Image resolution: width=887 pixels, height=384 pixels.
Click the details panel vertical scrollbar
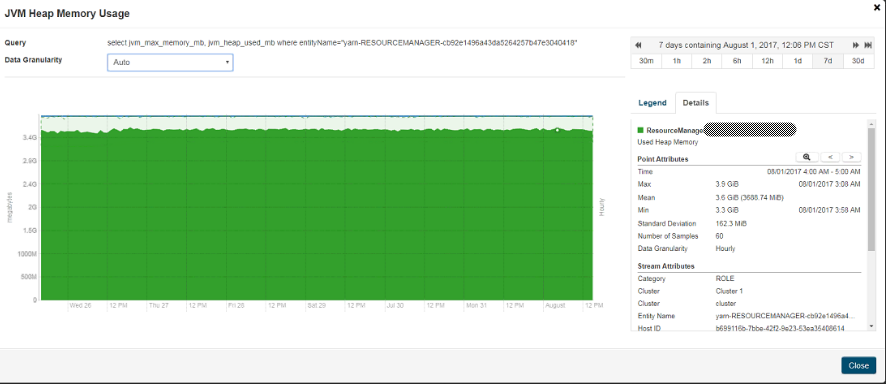872,188
